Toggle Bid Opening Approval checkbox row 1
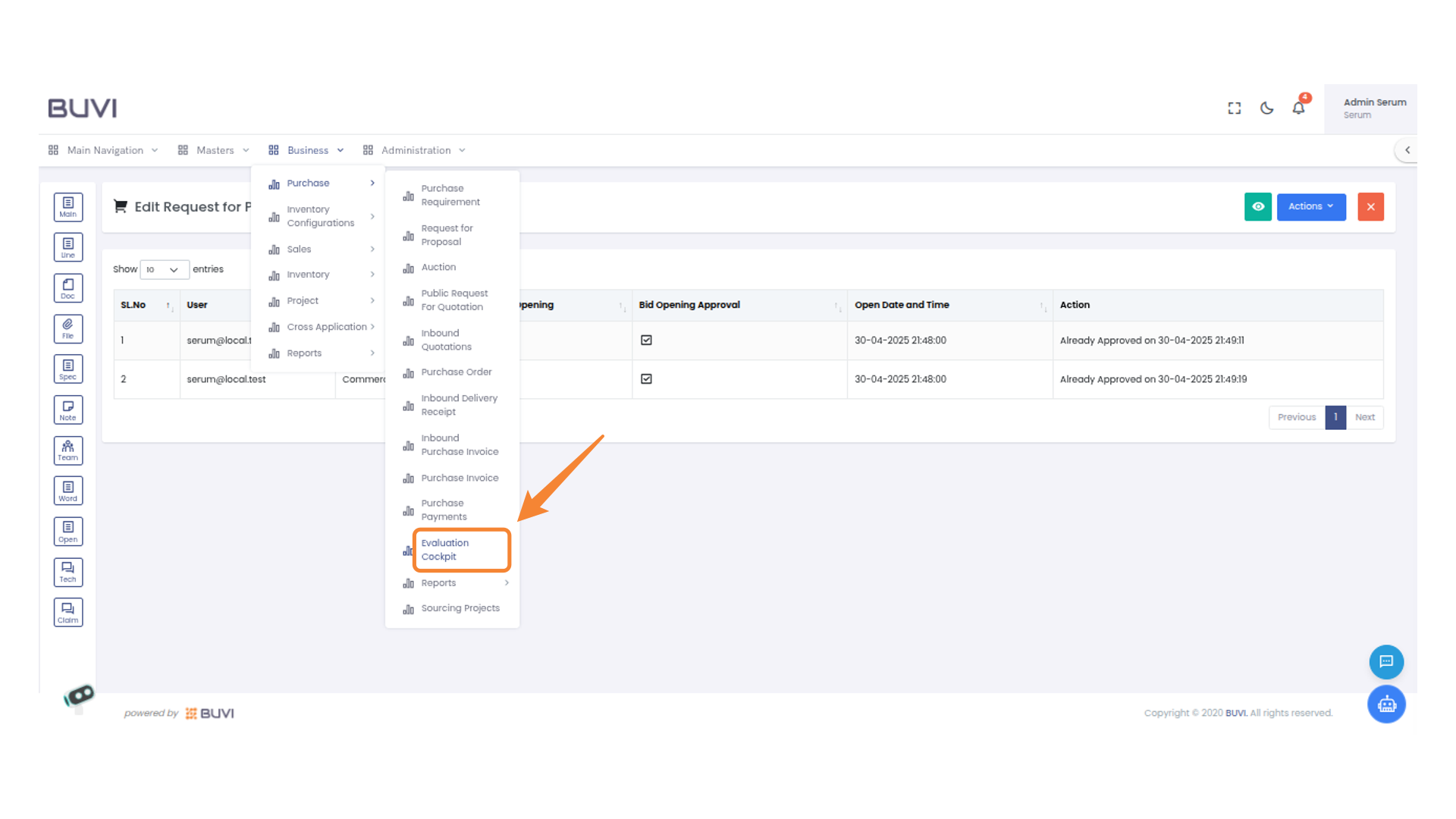 coord(646,340)
